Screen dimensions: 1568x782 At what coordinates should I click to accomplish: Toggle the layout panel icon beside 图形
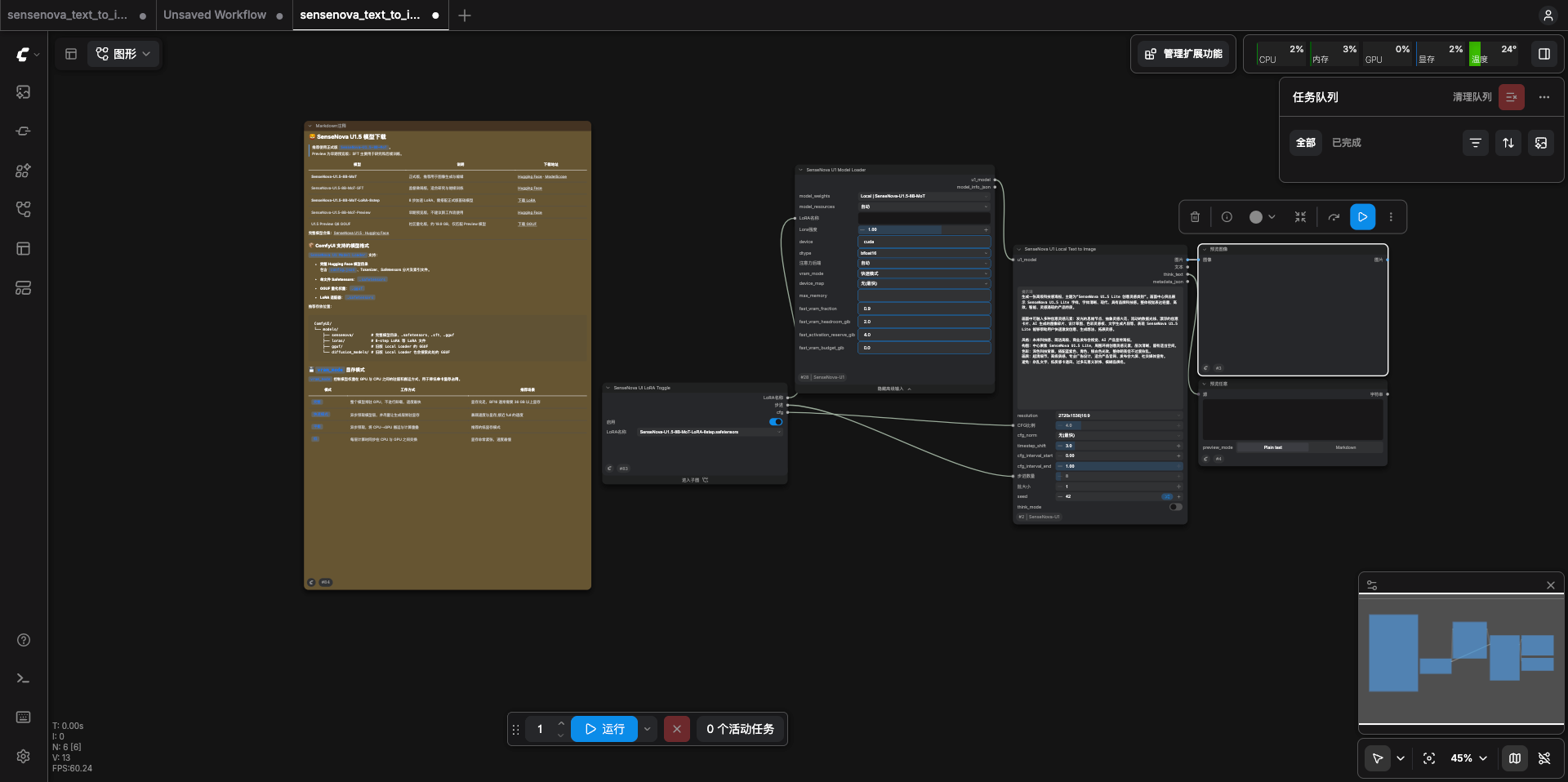pos(71,54)
